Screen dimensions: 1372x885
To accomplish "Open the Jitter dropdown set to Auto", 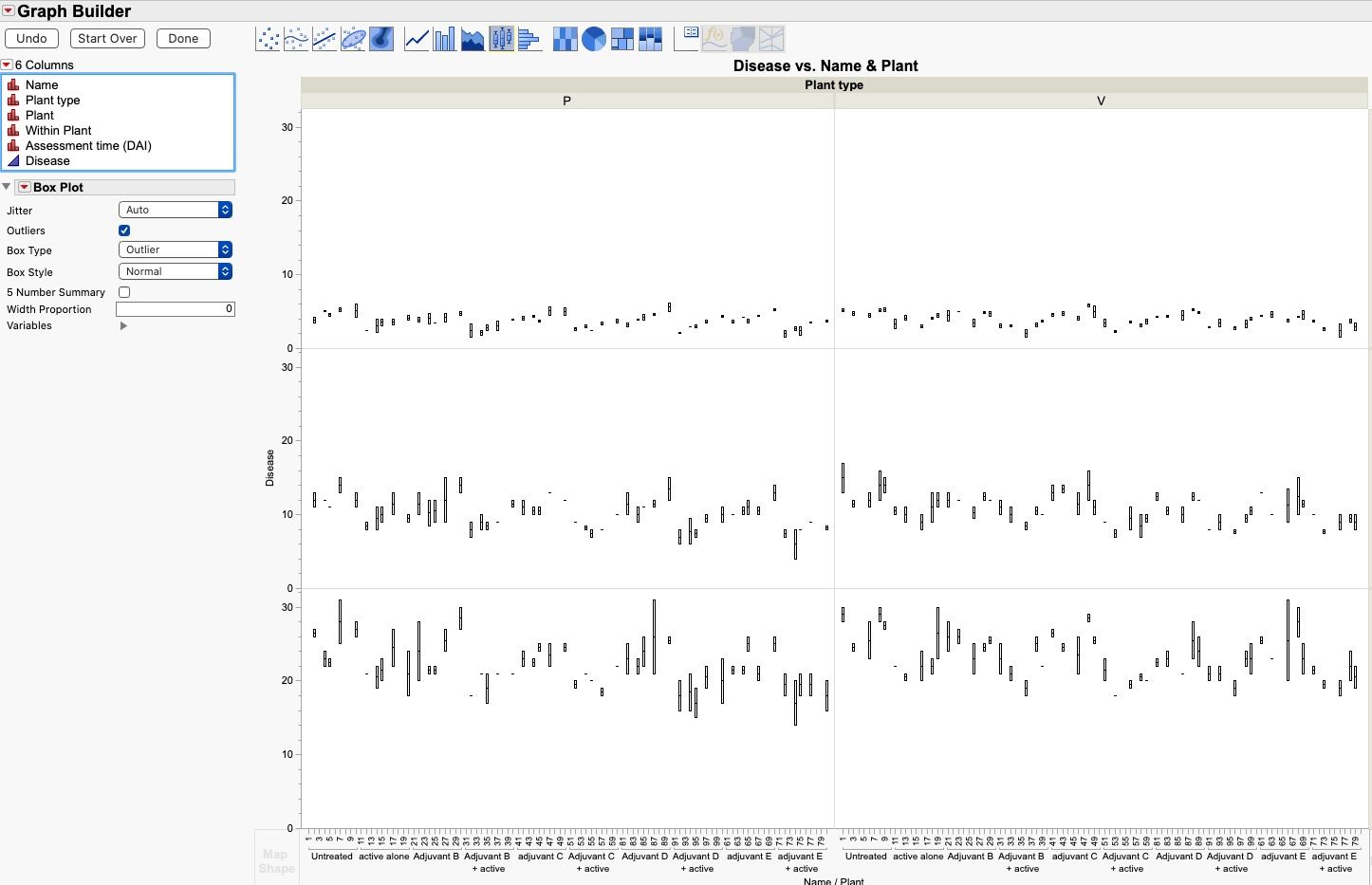I will pos(175,210).
